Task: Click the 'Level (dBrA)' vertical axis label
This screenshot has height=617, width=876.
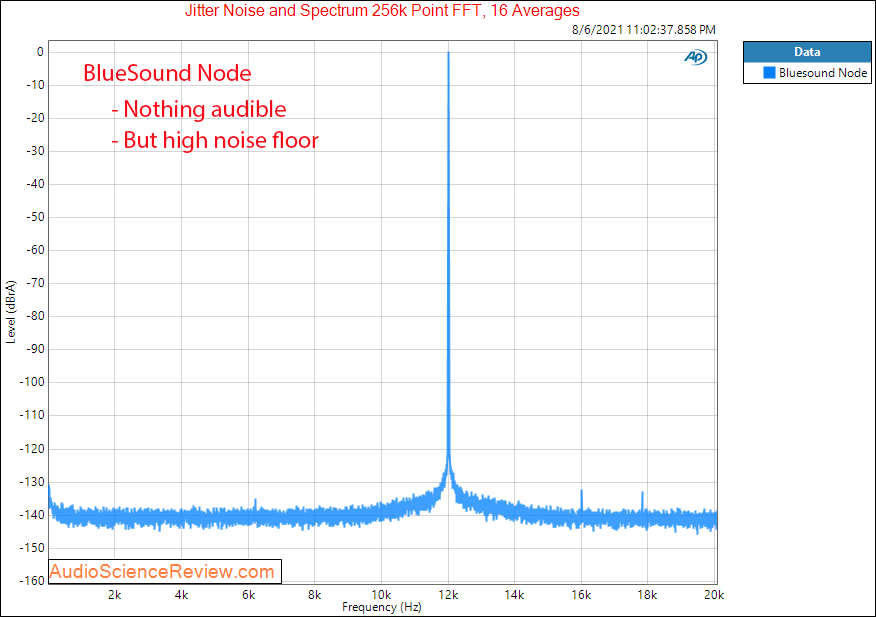Action: (11, 312)
